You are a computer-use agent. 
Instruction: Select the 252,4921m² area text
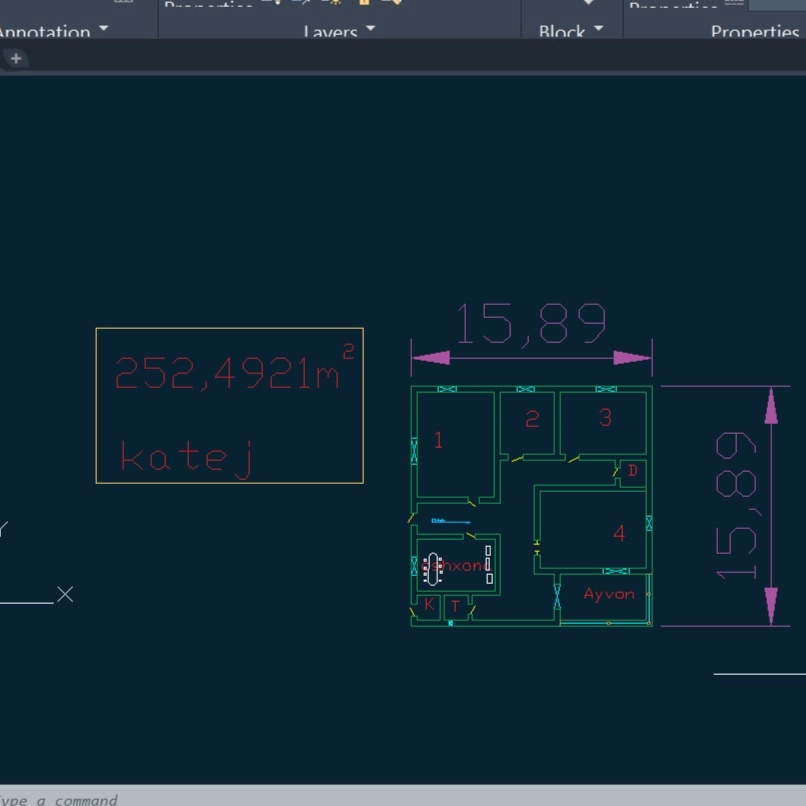228,373
